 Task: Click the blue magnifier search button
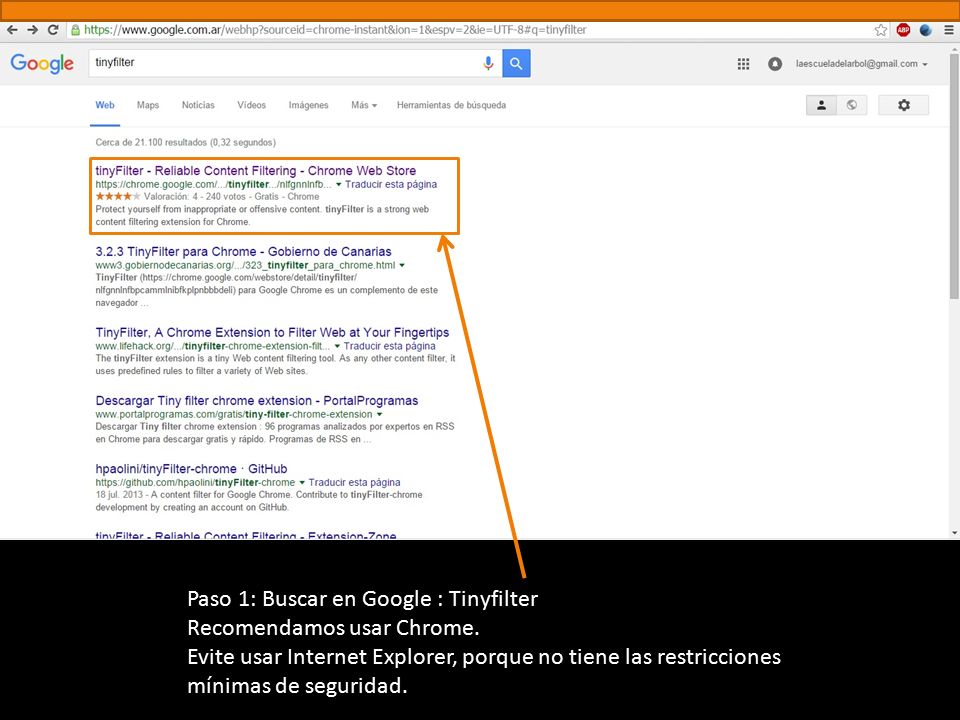coord(516,63)
